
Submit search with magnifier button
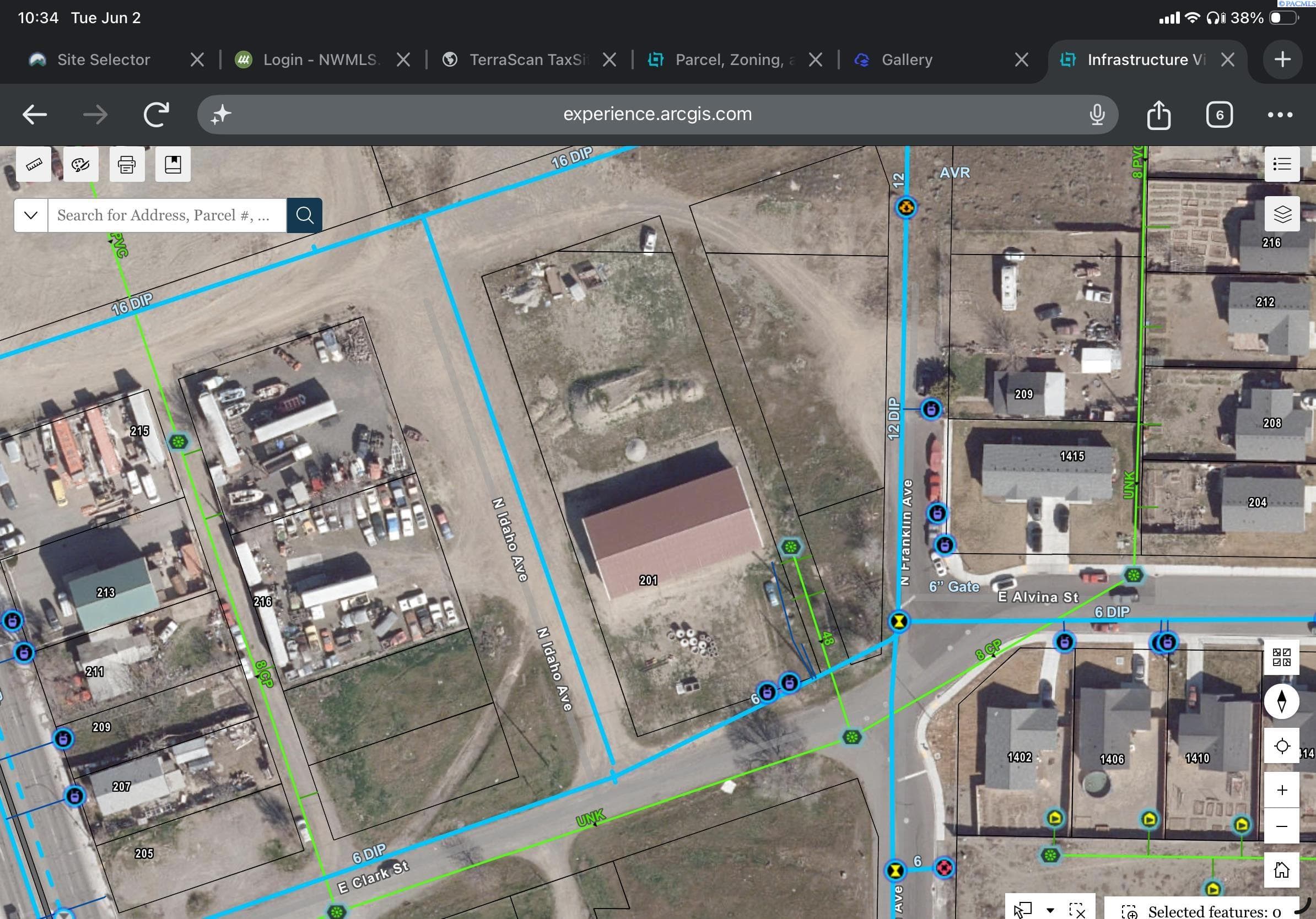click(x=304, y=215)
